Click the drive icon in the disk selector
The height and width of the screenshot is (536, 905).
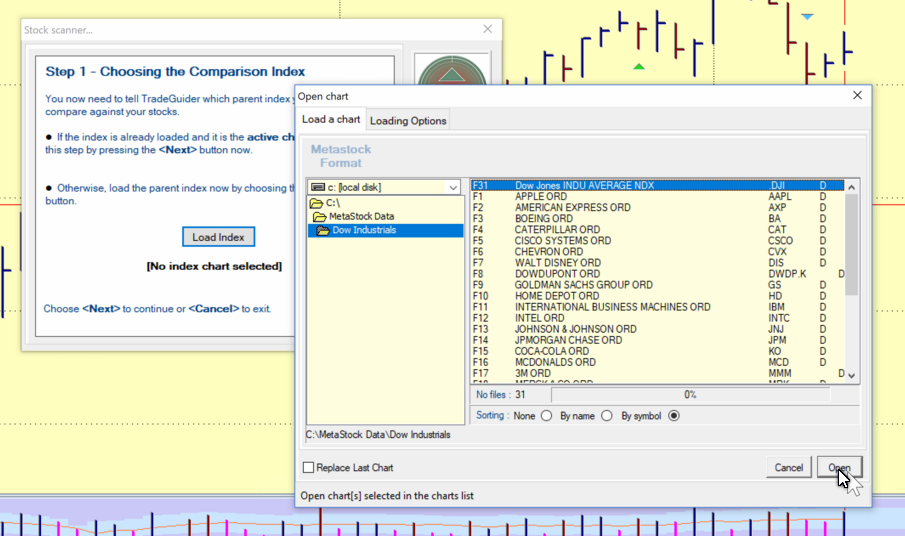pos(317,188)
